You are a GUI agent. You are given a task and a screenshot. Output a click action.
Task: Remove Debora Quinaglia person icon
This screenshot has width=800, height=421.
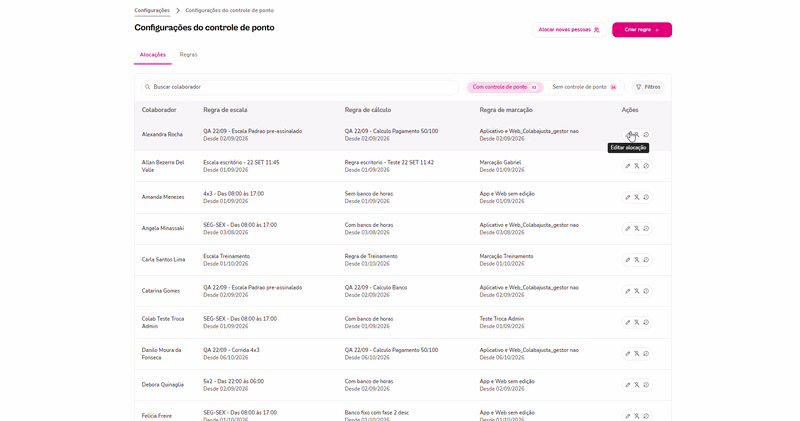[x=637, y=385]
